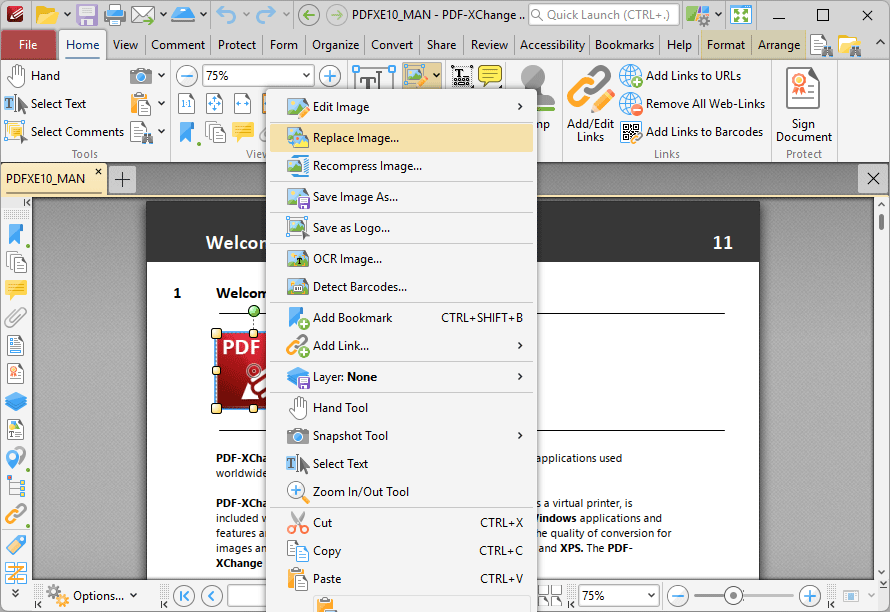Select the Hand tool in ribbon
The image size is (890, 612).
click(x=33, y=76)
